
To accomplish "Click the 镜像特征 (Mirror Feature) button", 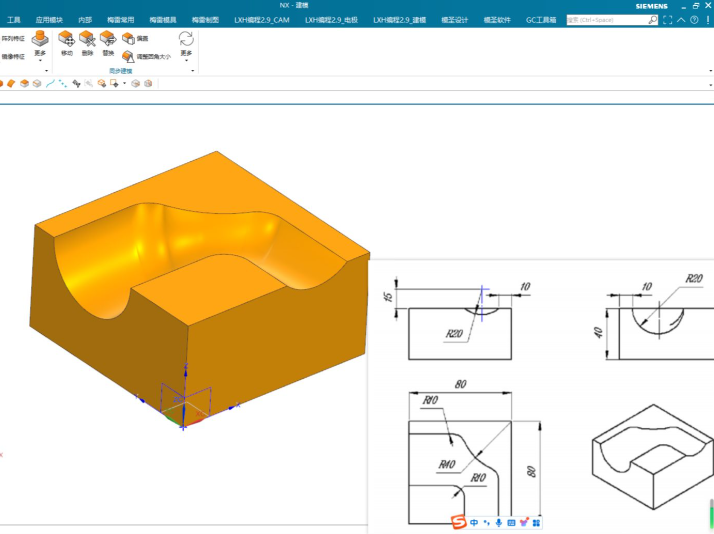I will [x=13, y=56].
